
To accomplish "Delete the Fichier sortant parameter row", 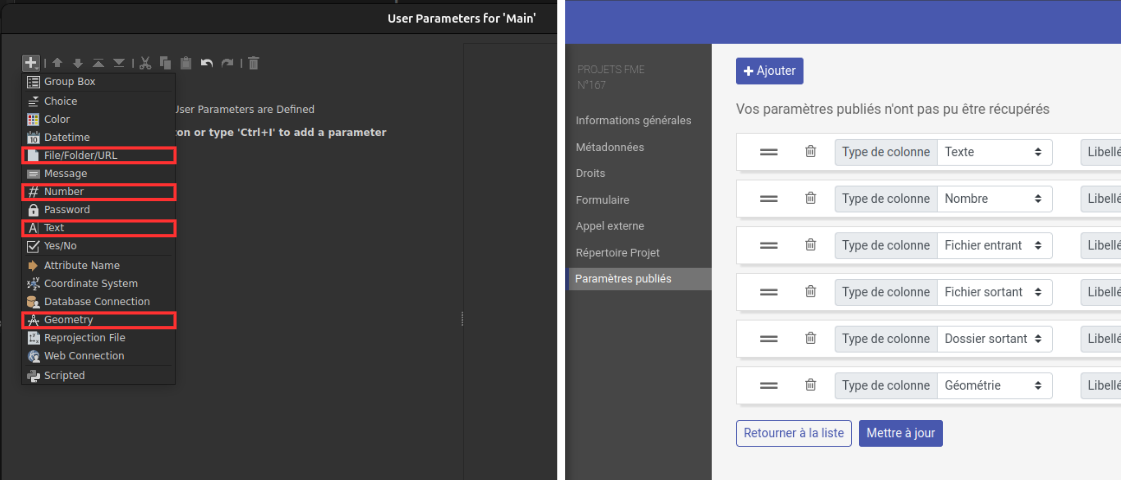I will tap(810, 291).
